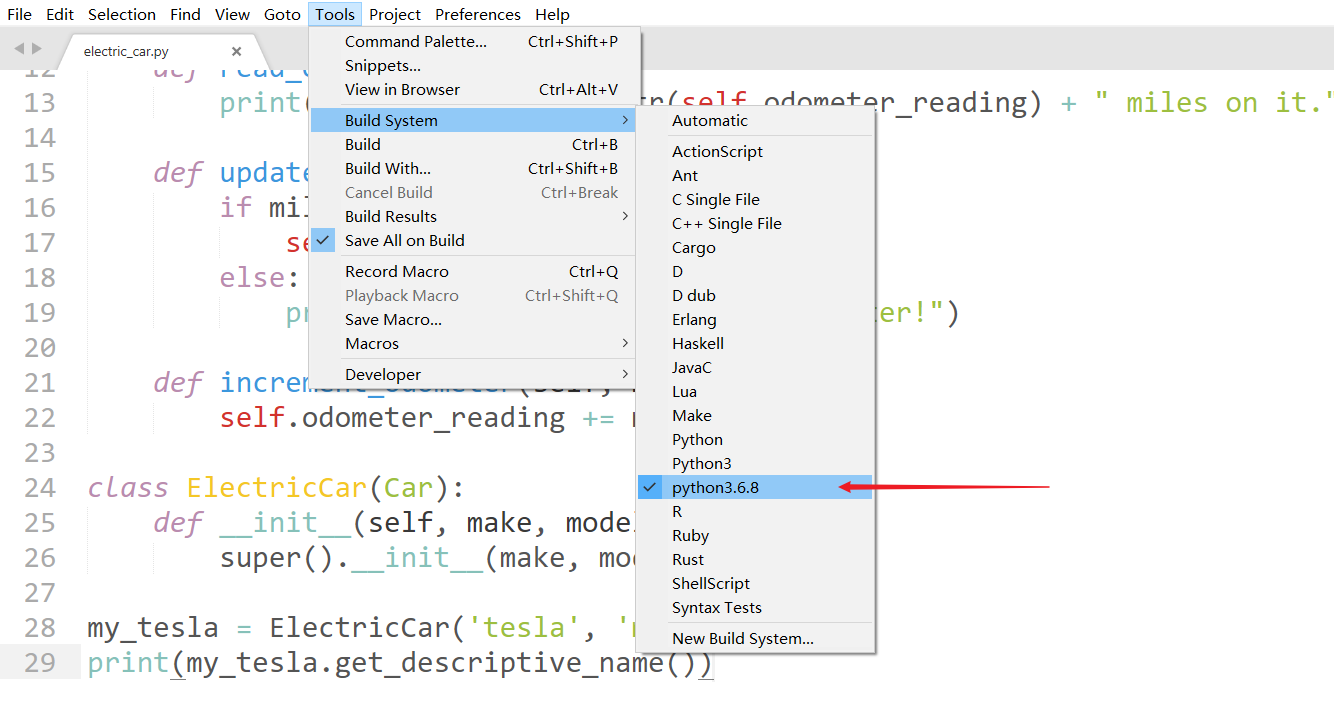Choose Build With... option
This screenshot has height=721, width=1334.
474,168
